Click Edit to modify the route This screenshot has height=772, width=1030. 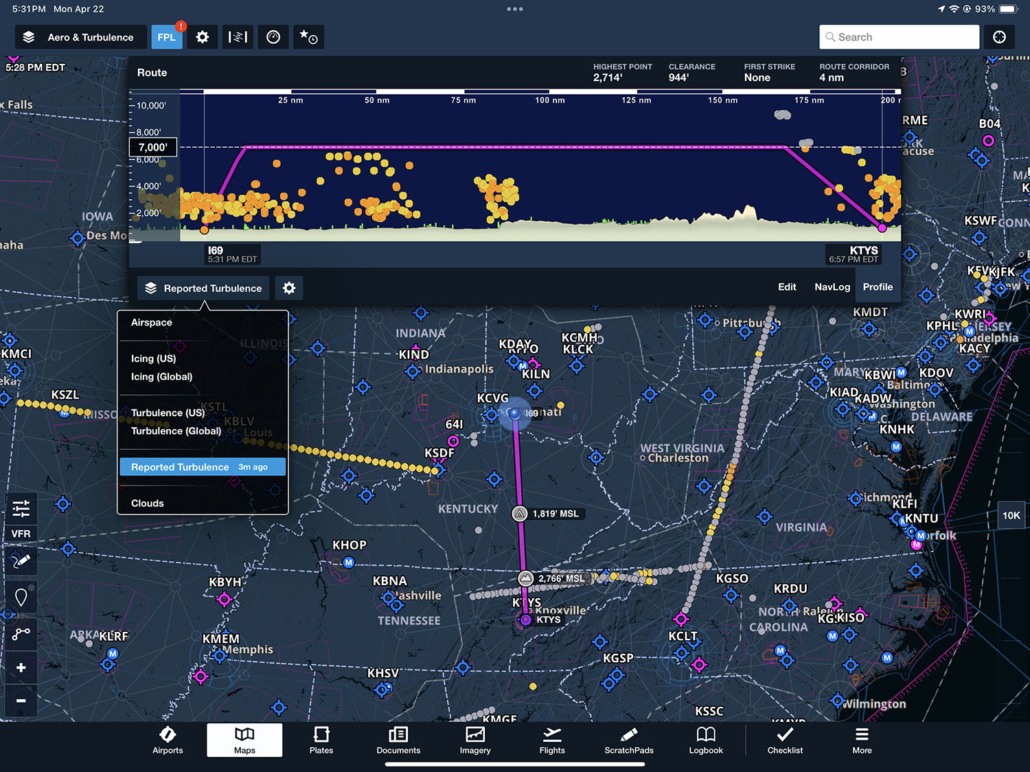787,287
